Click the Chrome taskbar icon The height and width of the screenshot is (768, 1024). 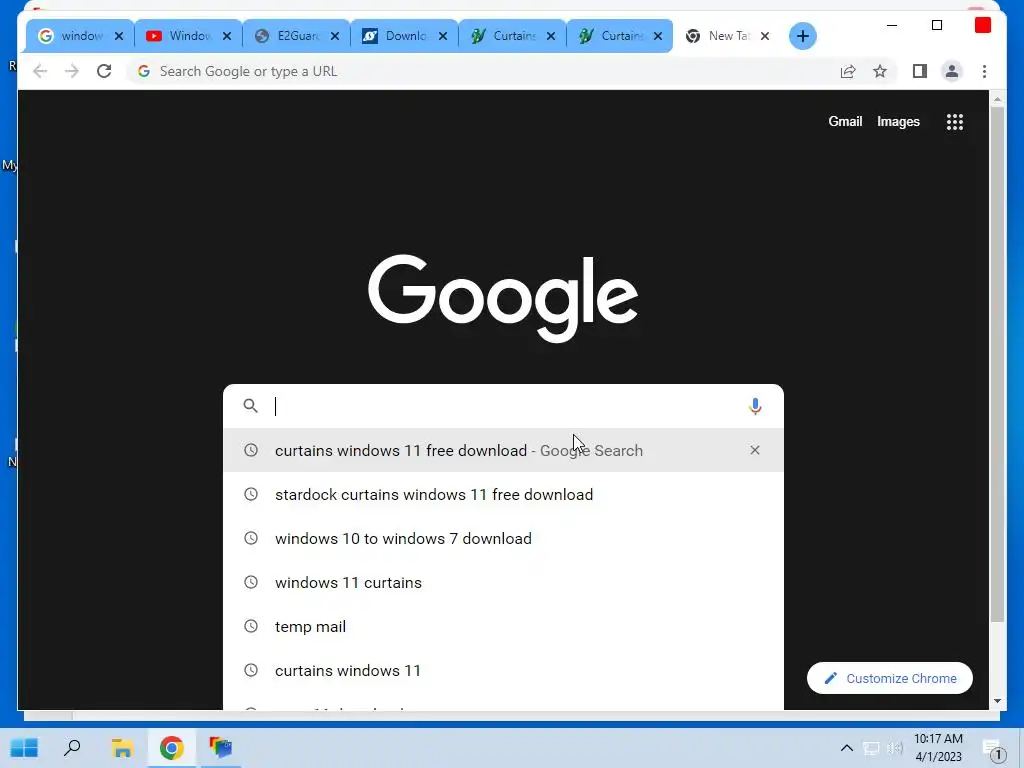coord(171,748)
